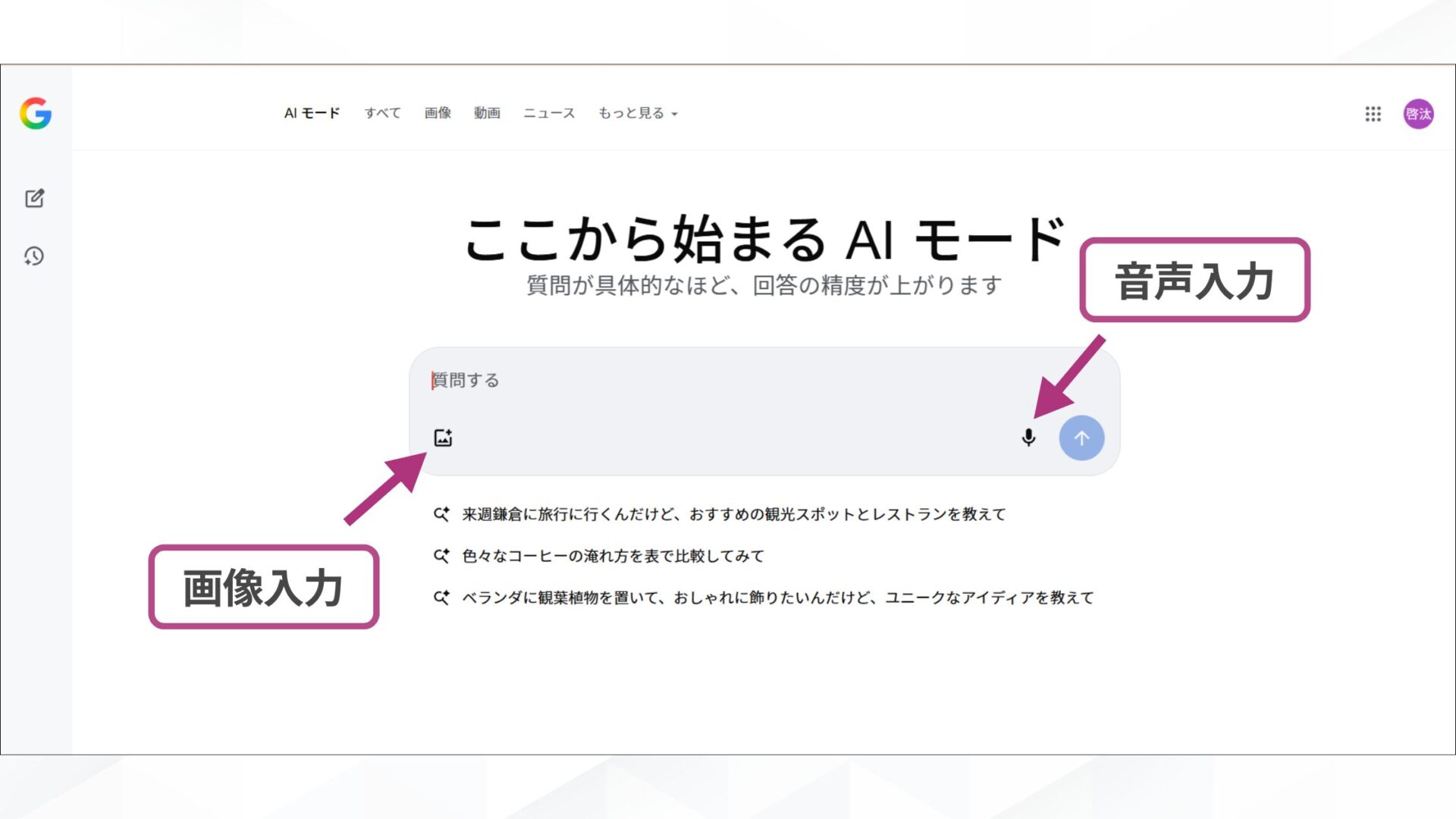Expand the もっと見る dropdown

635,113
